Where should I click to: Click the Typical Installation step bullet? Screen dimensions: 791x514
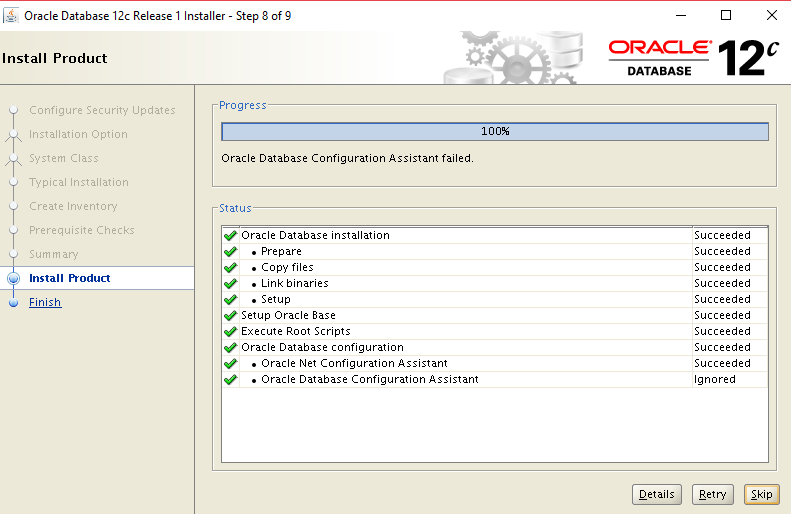click(x=14, y=182)
